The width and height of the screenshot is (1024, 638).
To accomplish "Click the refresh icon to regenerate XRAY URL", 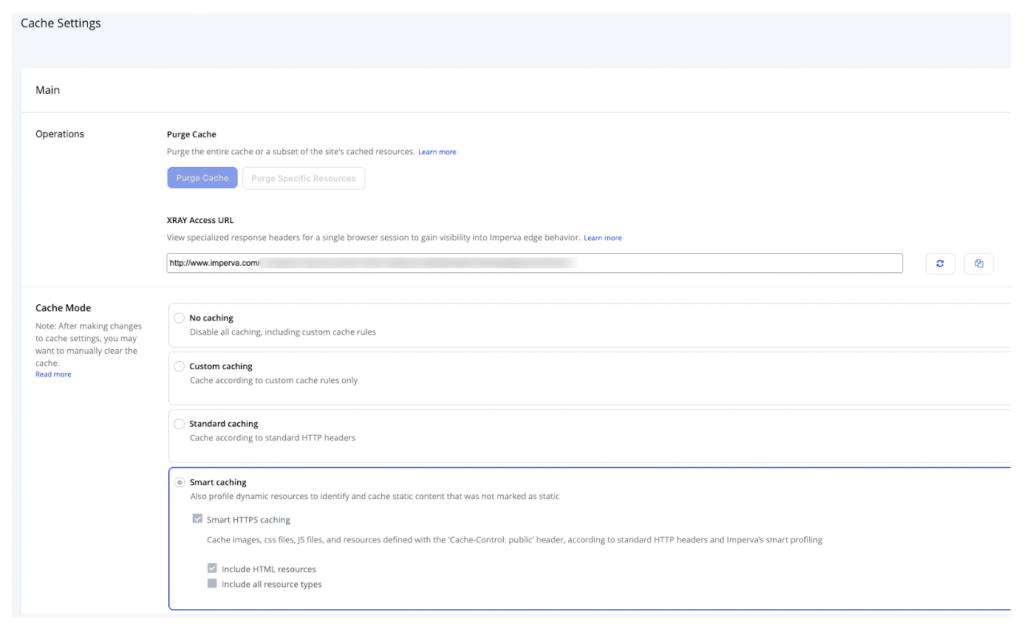I will coord(941,263).
